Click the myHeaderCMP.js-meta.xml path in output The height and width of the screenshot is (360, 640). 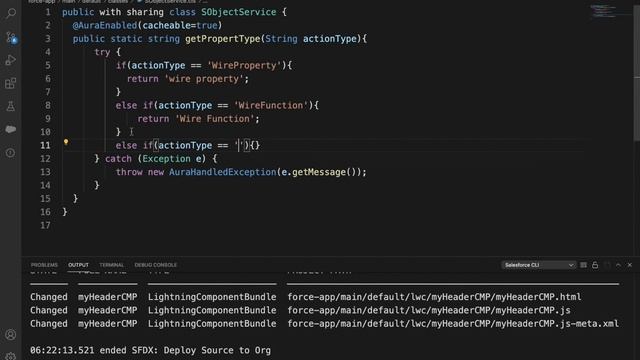point(453,324)
